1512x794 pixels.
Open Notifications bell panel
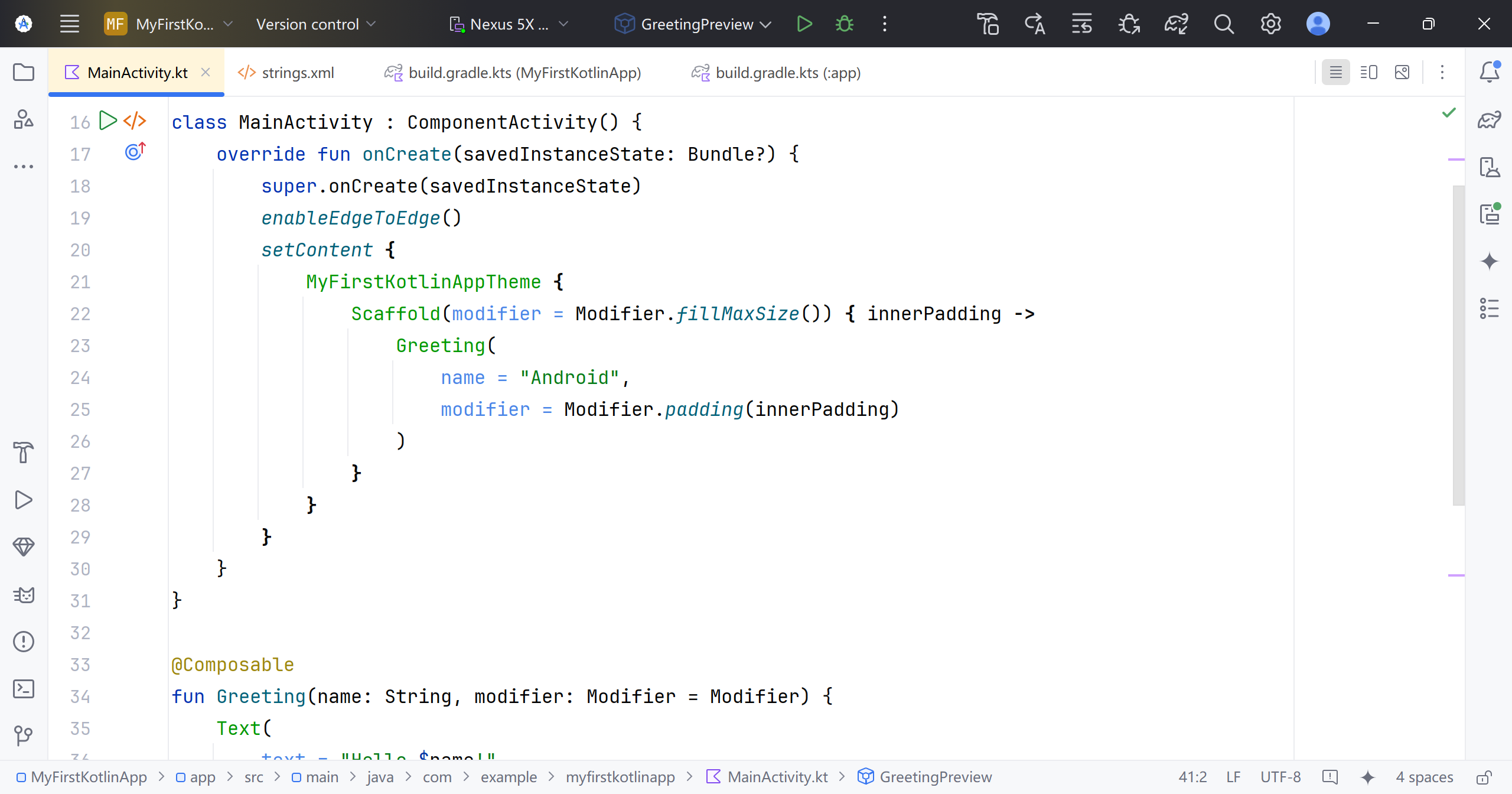point(1489,72)
